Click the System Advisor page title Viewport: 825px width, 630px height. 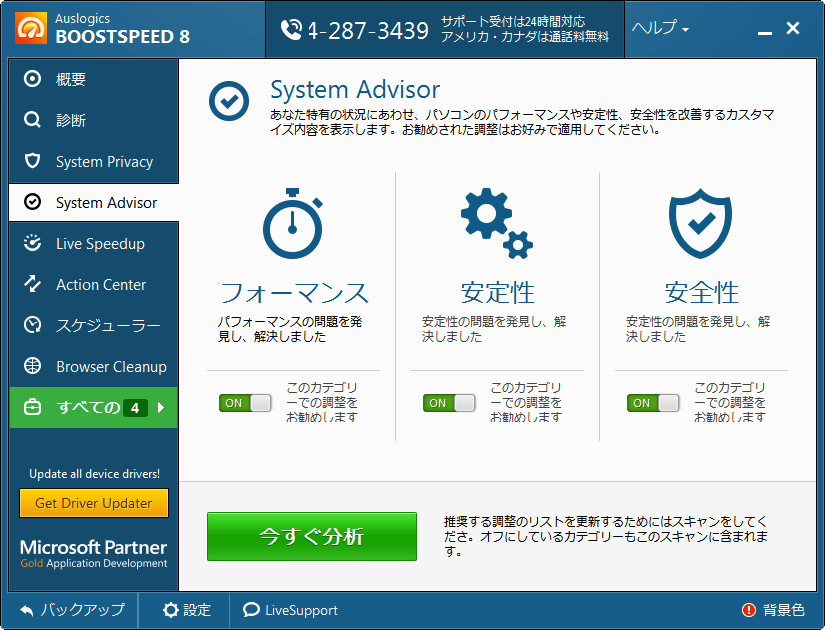point(355,90)
